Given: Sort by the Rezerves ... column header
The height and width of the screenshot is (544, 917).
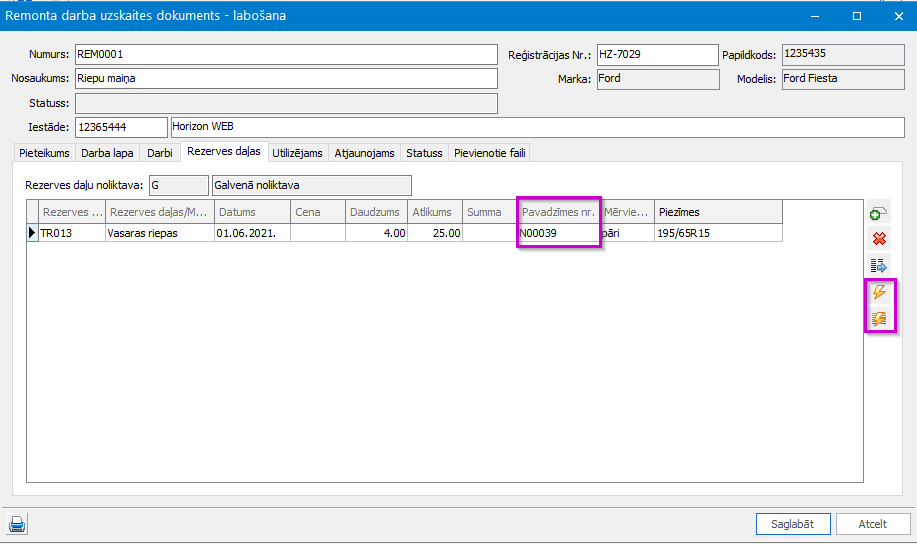Looking at the screenshot, I should pos(72,212).
